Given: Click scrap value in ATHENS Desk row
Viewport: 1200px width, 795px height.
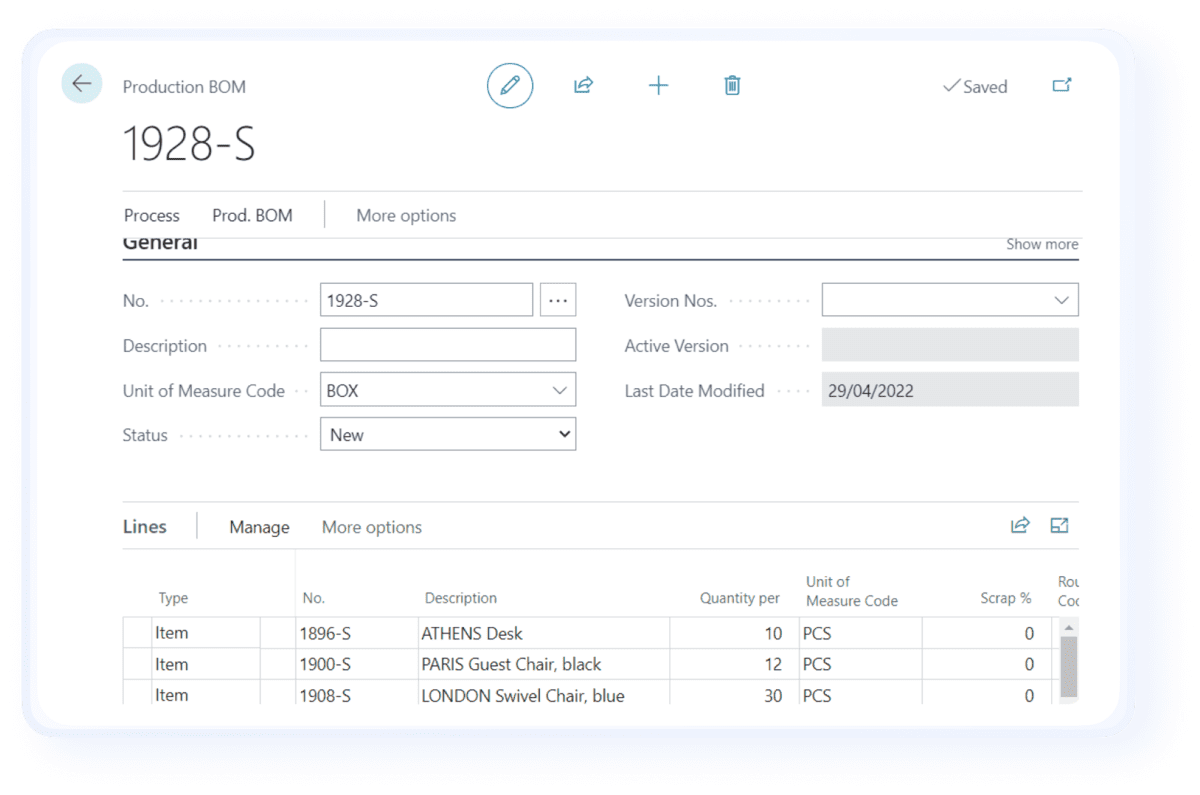Looking at the screenshot, I should [986, 633].
